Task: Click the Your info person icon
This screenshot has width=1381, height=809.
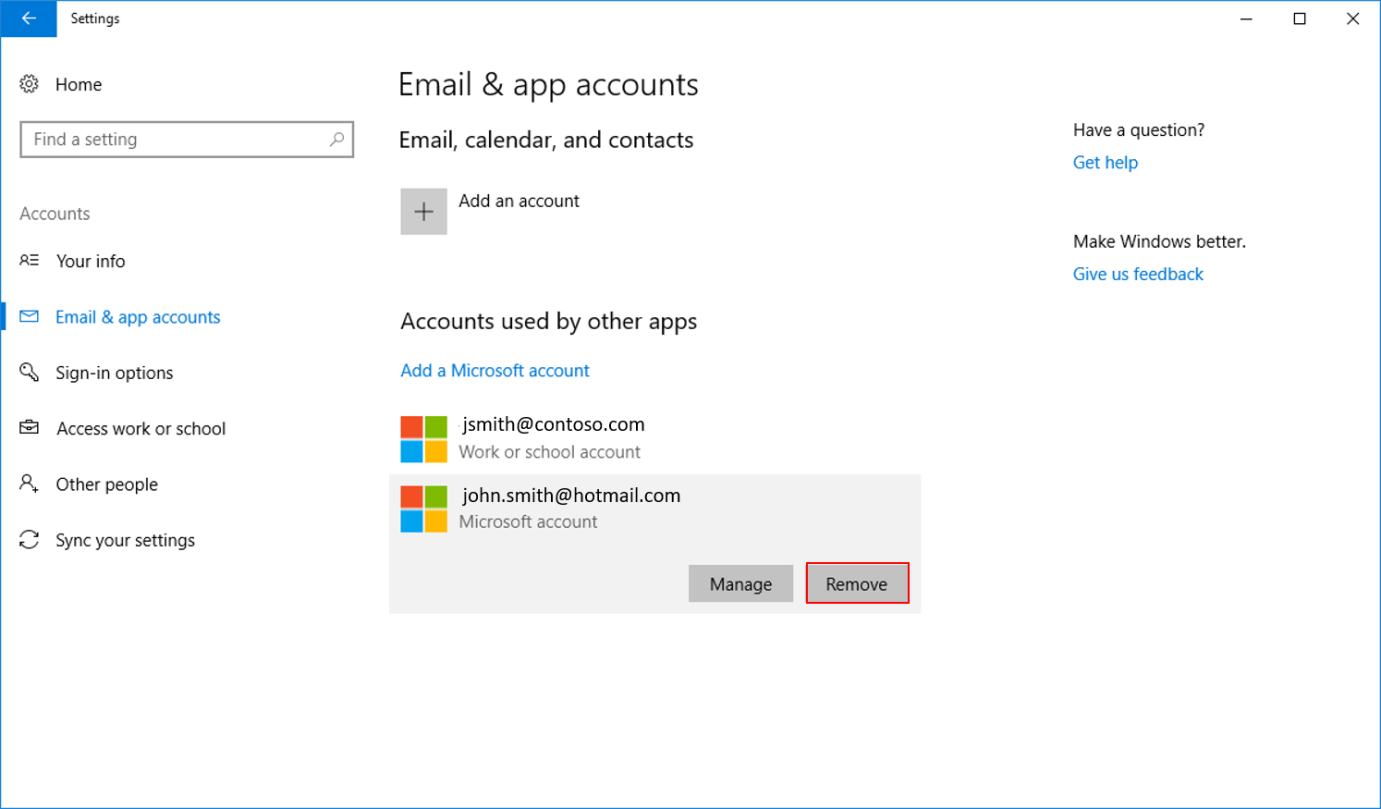Action: [29, 260]
